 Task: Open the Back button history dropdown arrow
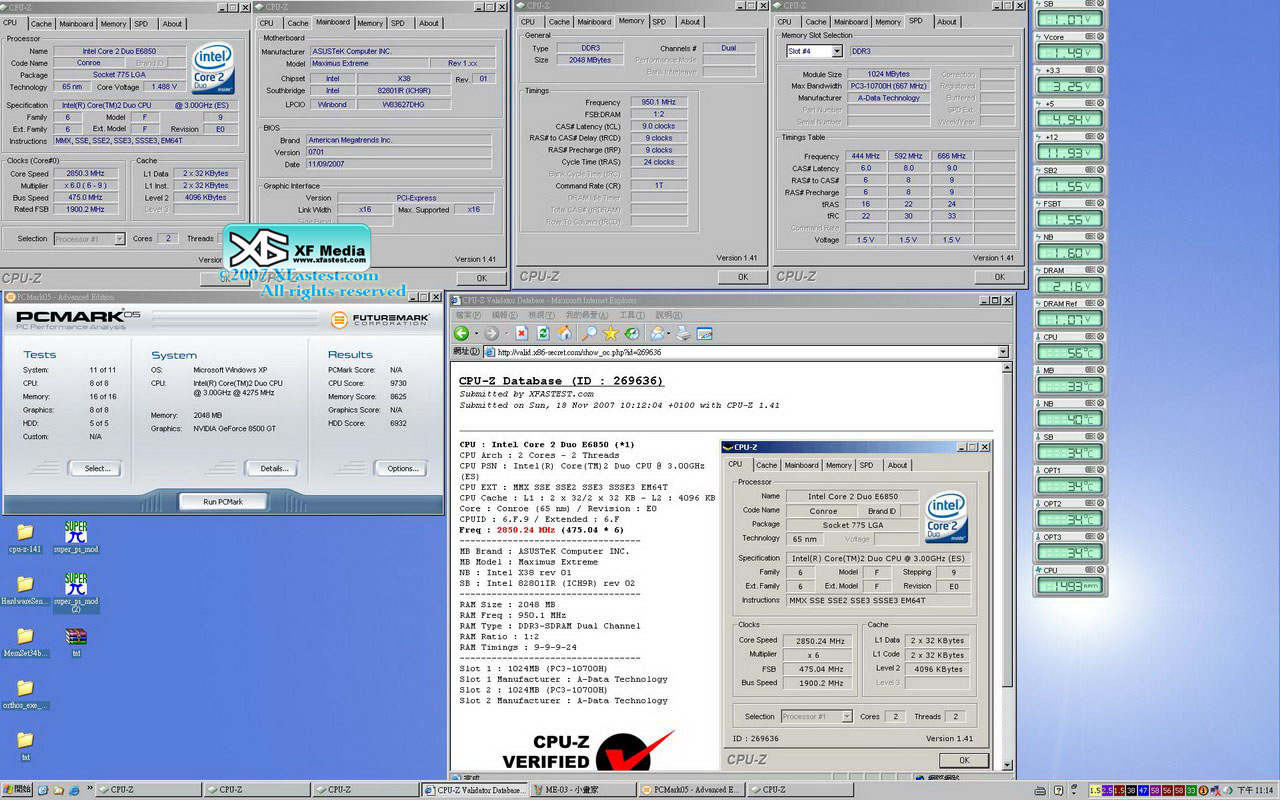pos(476,333)
